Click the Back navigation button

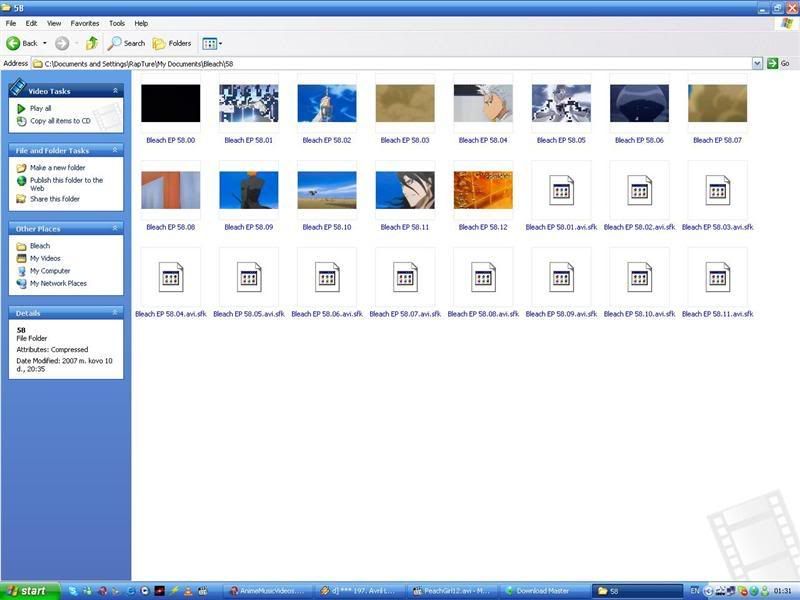click(x=22, y=43)
